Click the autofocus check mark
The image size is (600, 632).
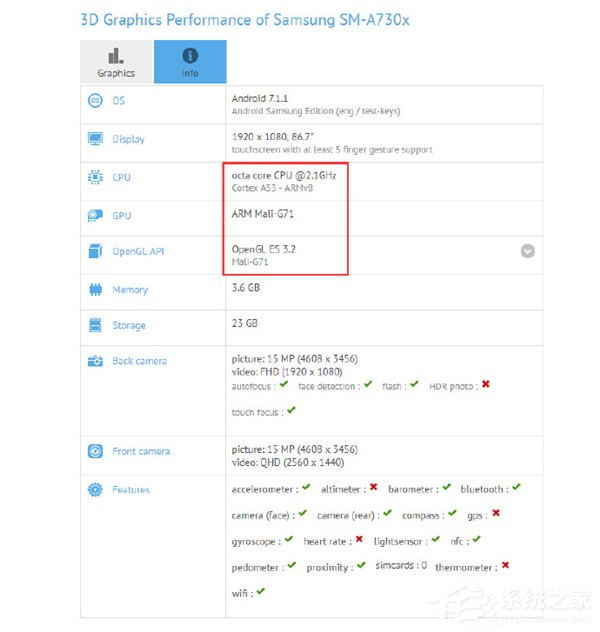pyautogui.click(x=284, y=384)
